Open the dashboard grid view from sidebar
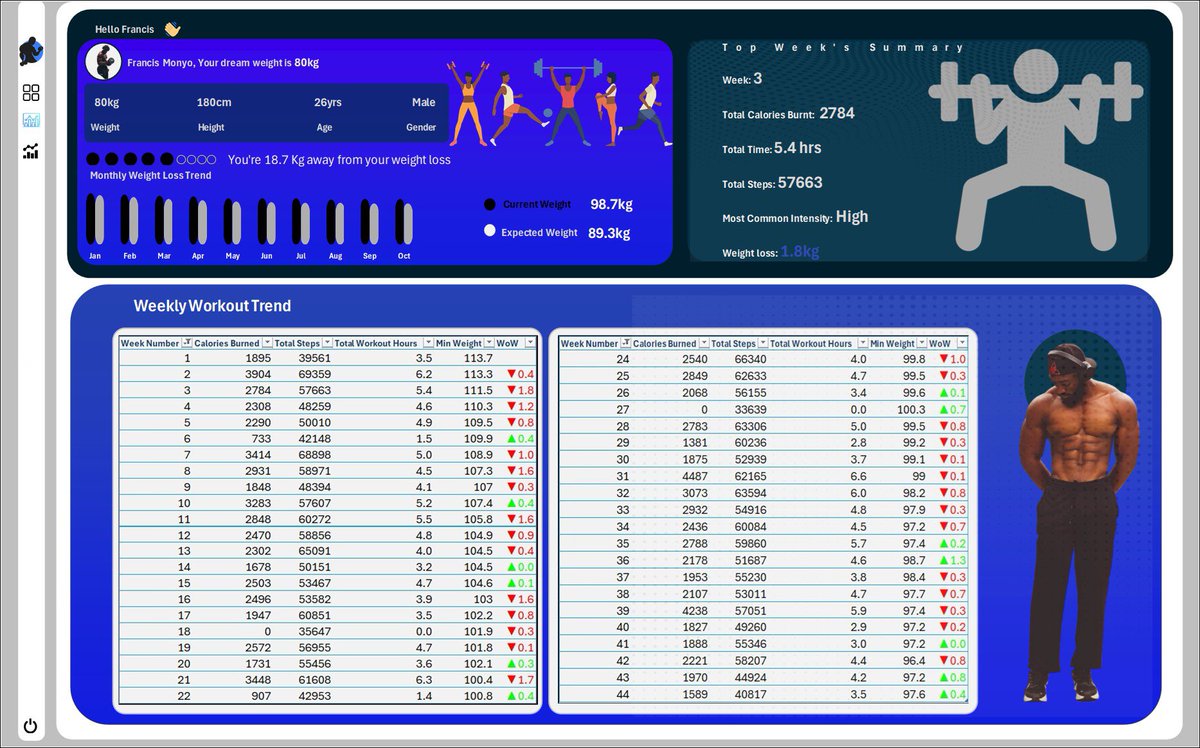This screenshot has width=1200, height=748. [x=30, y=93]
